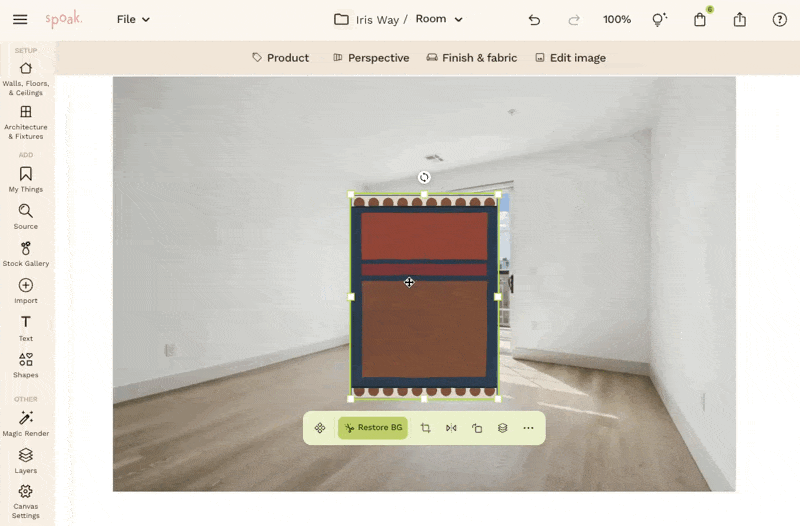Share or export the design
Screen dimensions: 800x526
pyautogui.click(x=739, y=19)
